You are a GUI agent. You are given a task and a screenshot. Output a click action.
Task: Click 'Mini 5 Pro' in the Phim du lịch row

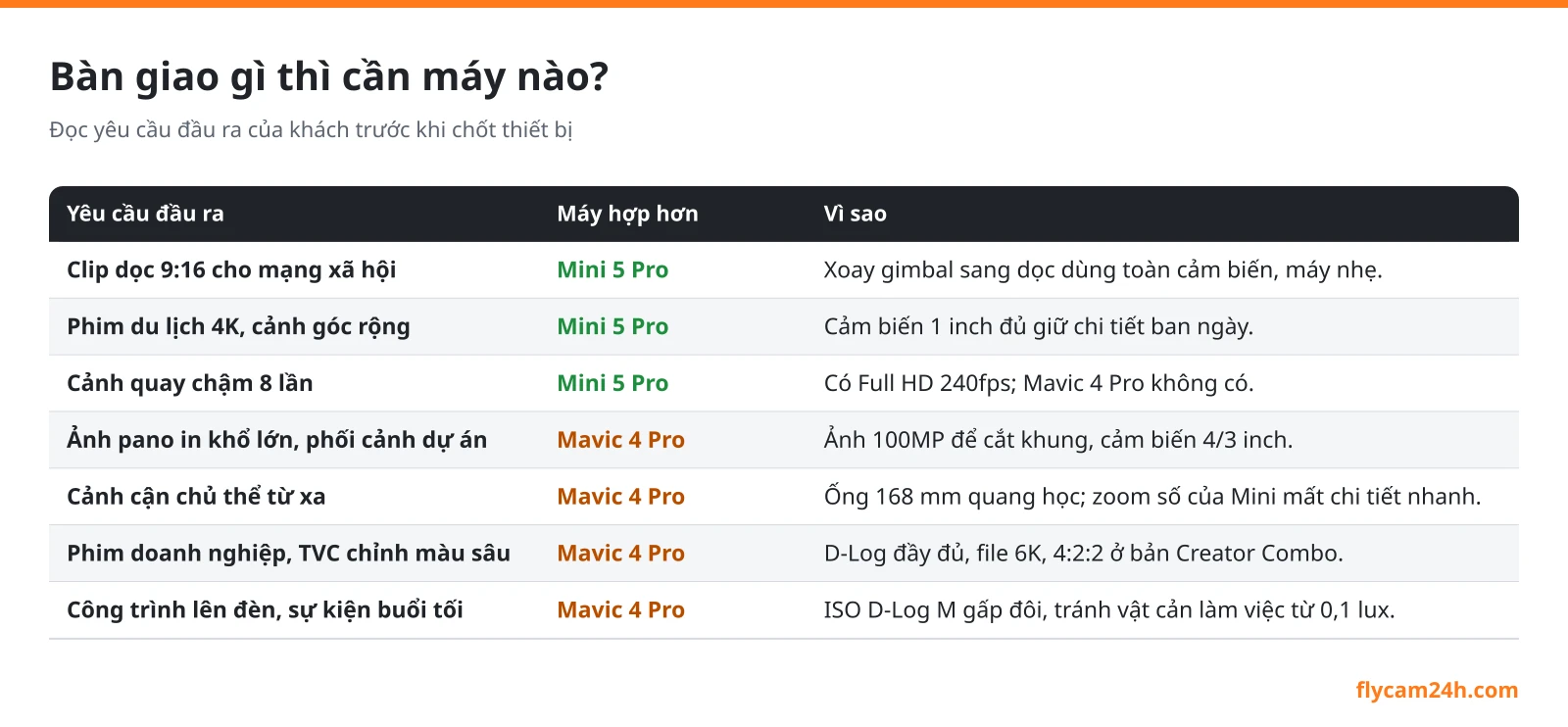coord(612,327)
